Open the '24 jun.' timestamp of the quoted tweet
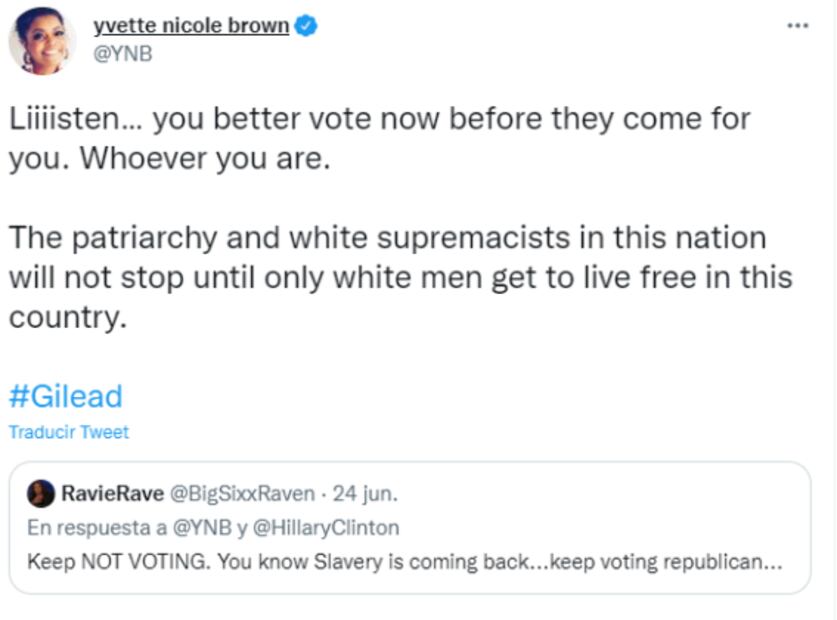837x620 pixels. (365, 493)
